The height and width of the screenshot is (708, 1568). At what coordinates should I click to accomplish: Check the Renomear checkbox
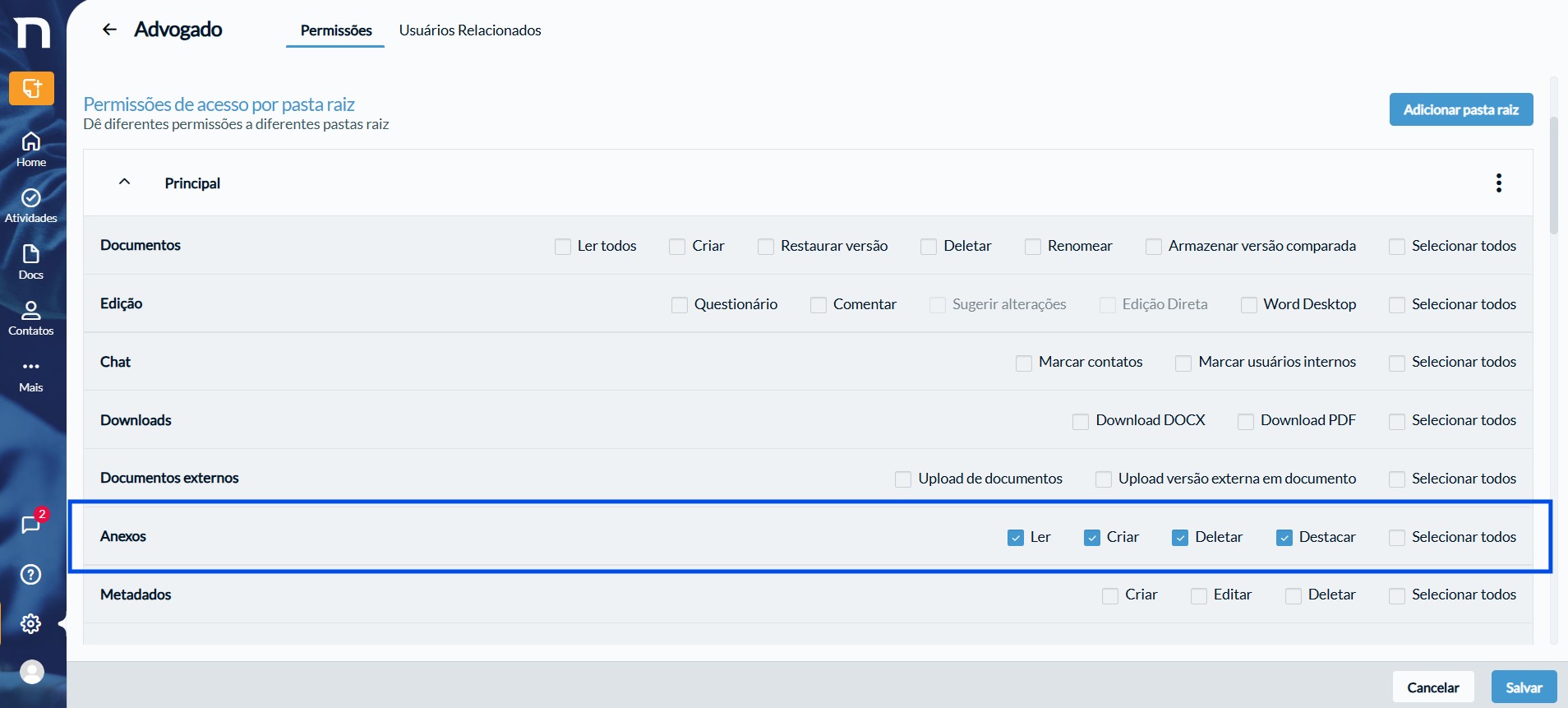(x=1033, y=247)
